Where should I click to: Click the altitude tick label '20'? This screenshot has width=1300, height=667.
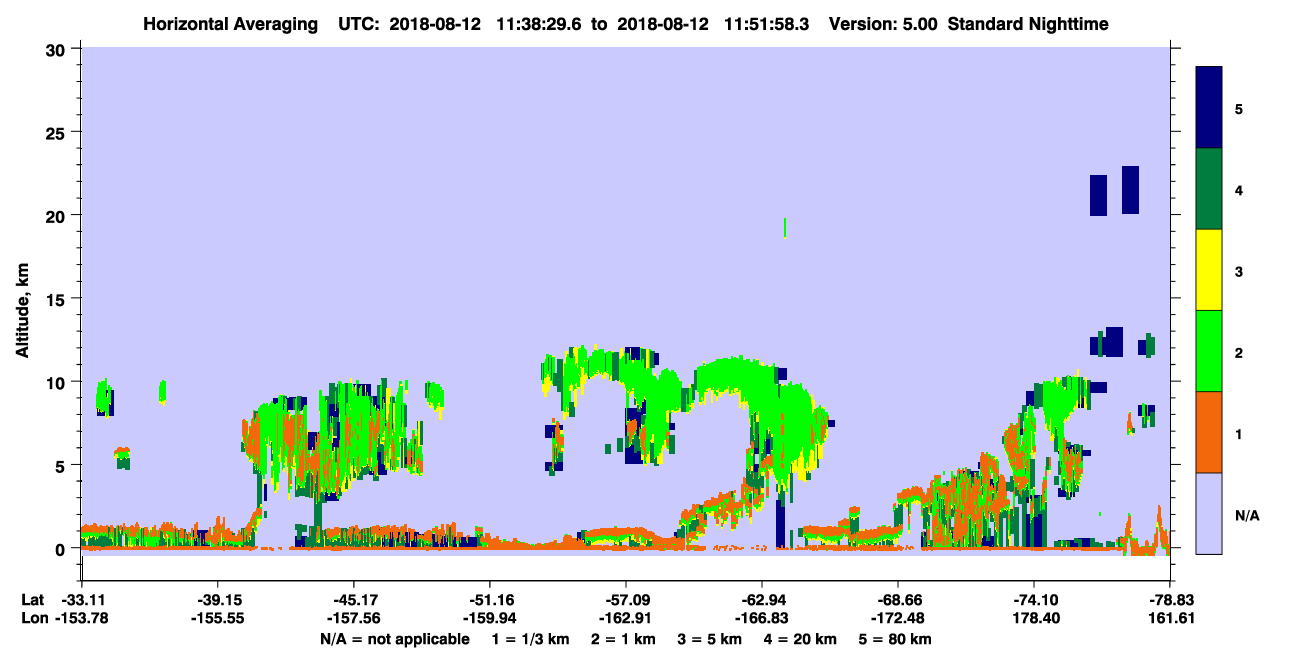[58, 215]
